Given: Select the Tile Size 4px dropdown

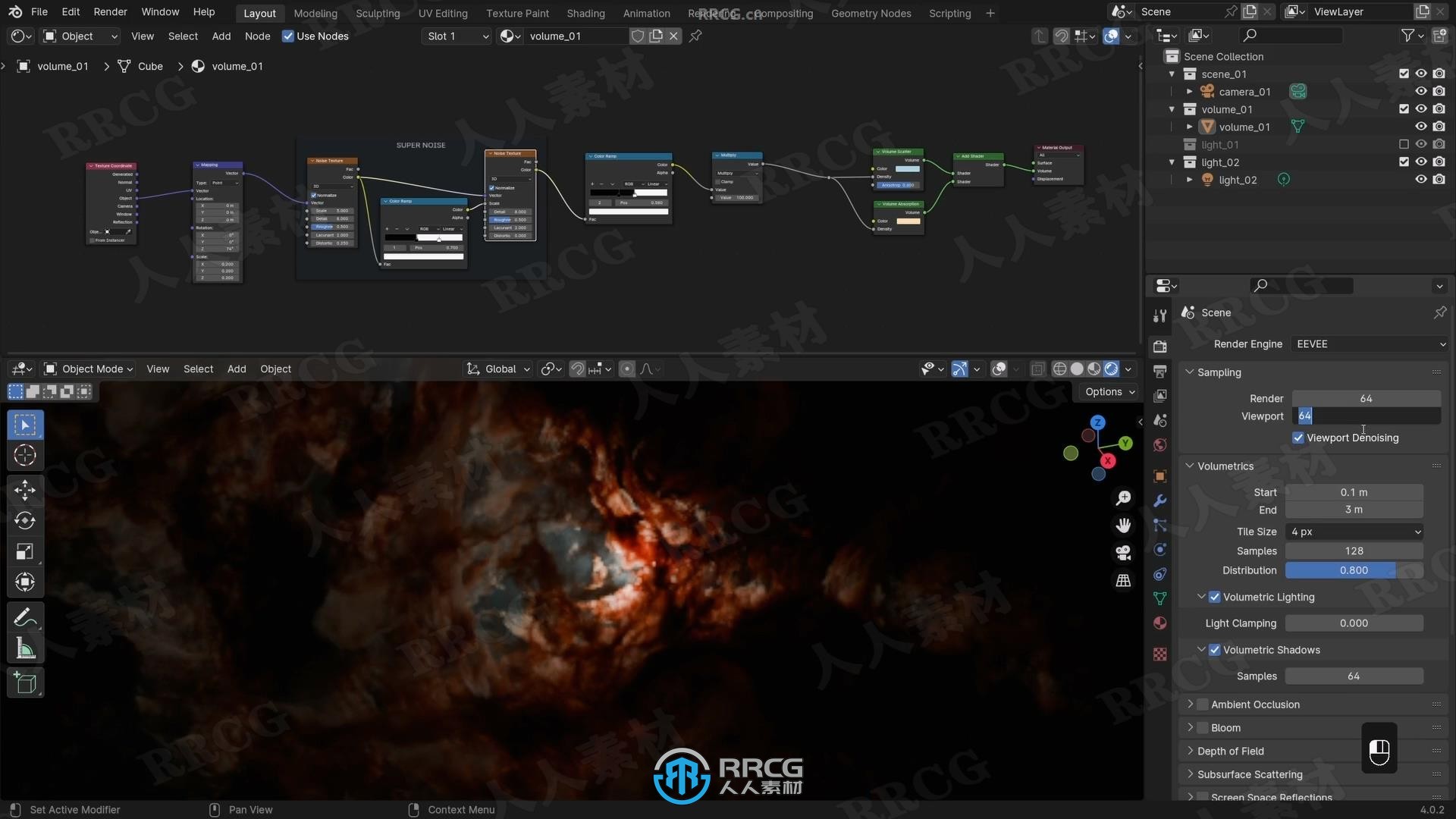Looking at the screenshot, I should (1354, 531).
